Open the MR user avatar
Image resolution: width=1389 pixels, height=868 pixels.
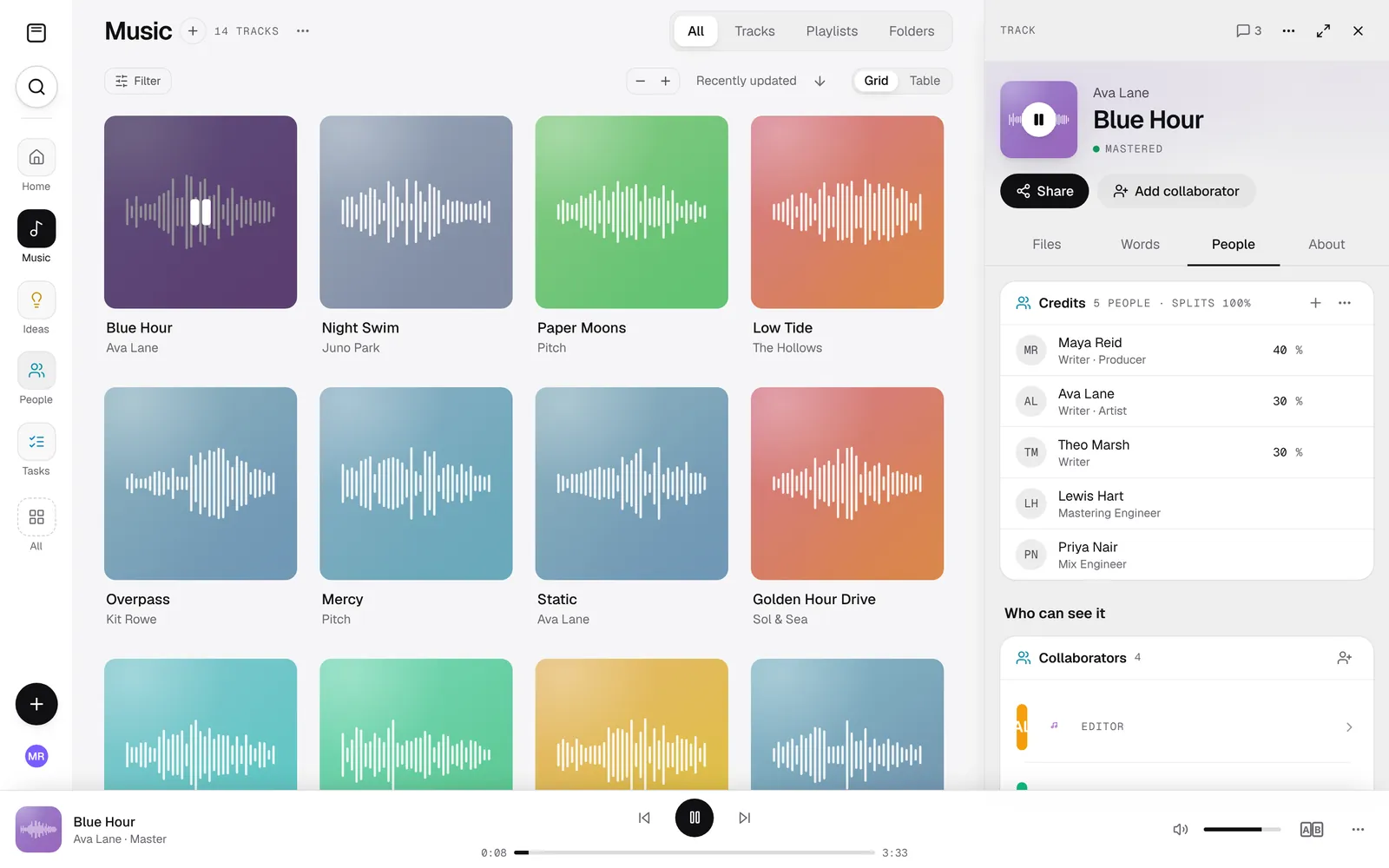pyautogui.click(x=36, y=756)
